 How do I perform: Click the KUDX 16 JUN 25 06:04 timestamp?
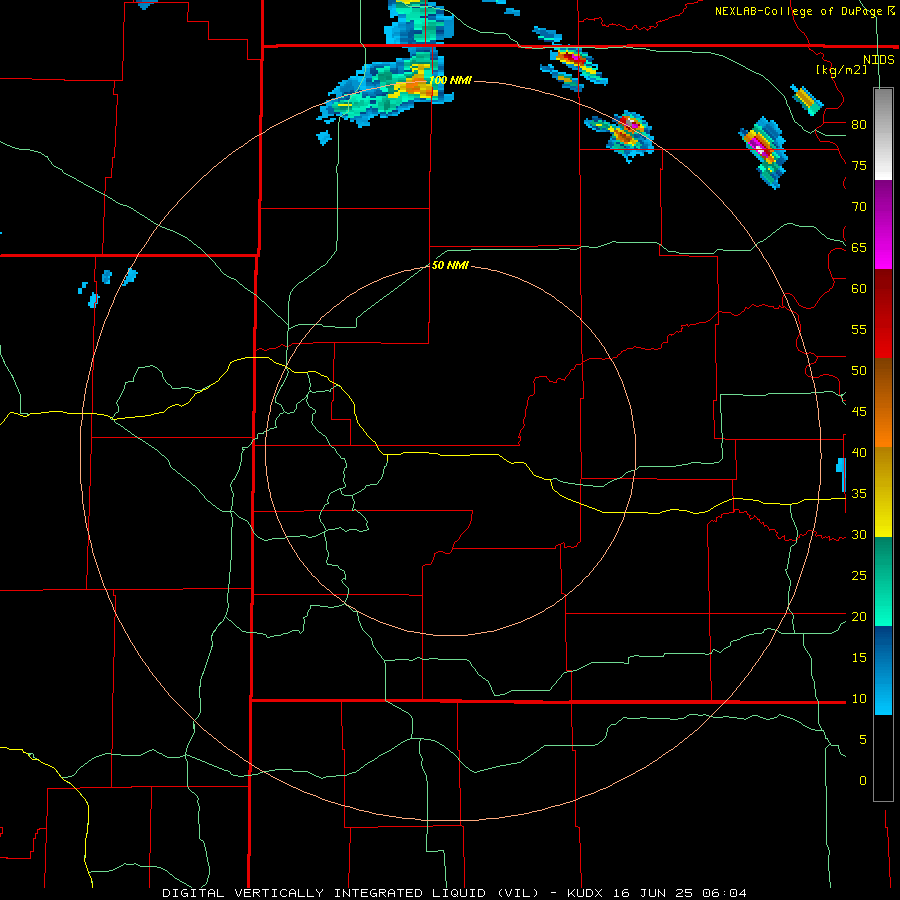[657, 893]
